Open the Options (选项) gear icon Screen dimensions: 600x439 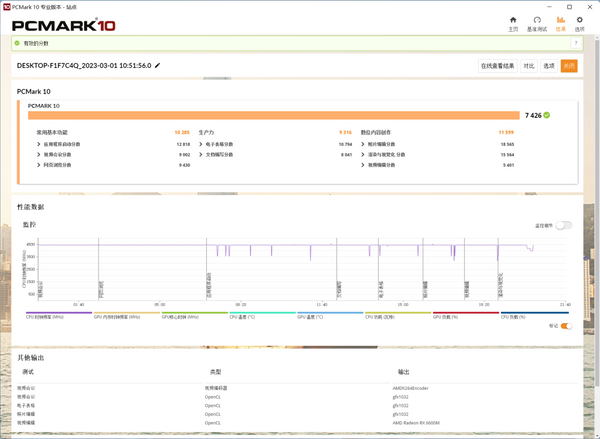click(579, 20)
